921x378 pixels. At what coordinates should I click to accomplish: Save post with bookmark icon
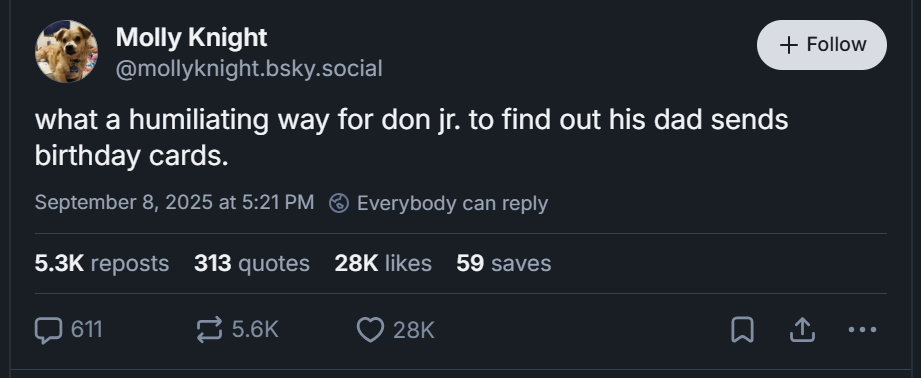click(x=742, y=329)
